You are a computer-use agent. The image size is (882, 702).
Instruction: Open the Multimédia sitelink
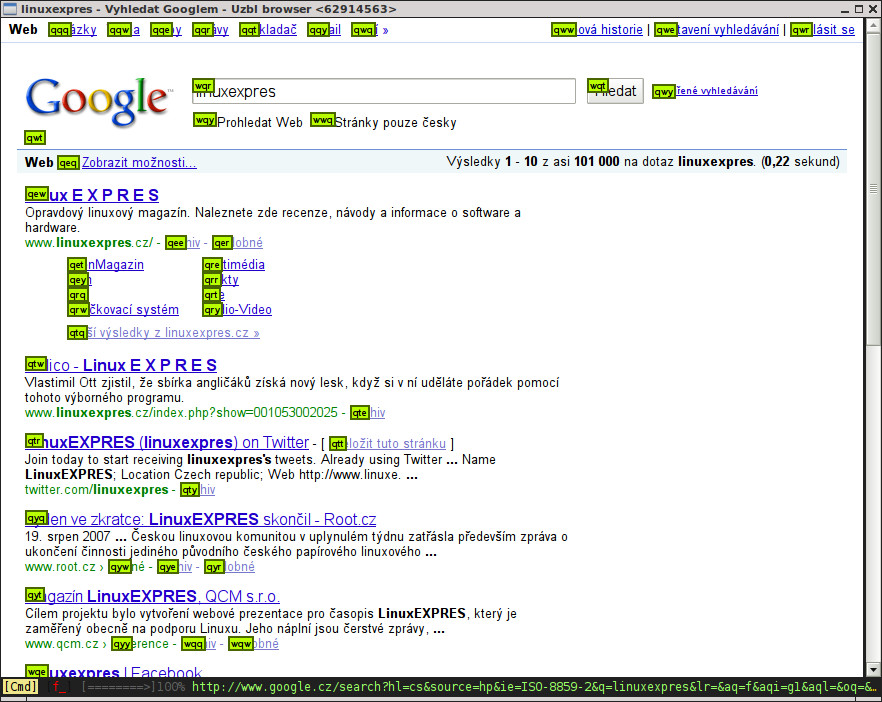(234, 264)
